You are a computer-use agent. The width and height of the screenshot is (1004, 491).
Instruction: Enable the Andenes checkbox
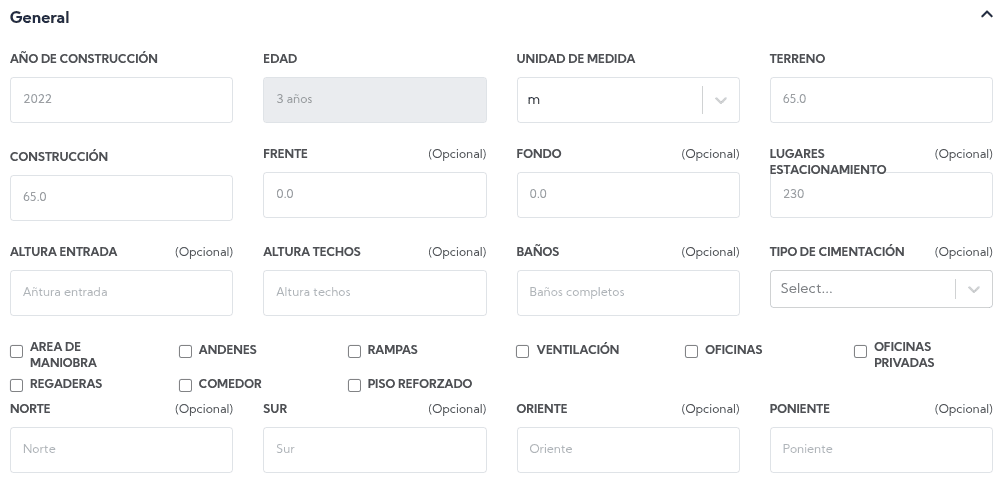pyautogui.click(x=185, y=352)
